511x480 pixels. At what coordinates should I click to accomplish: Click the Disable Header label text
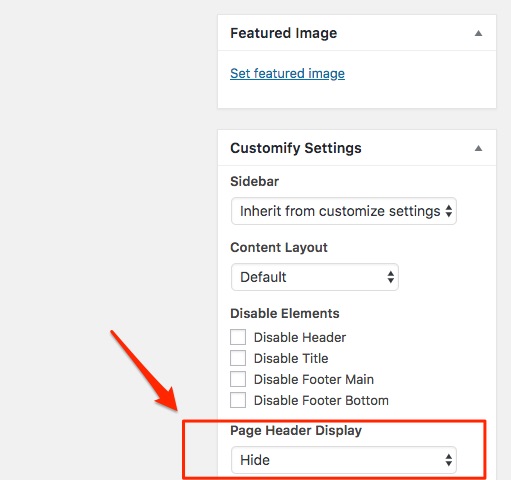(300, 337)
